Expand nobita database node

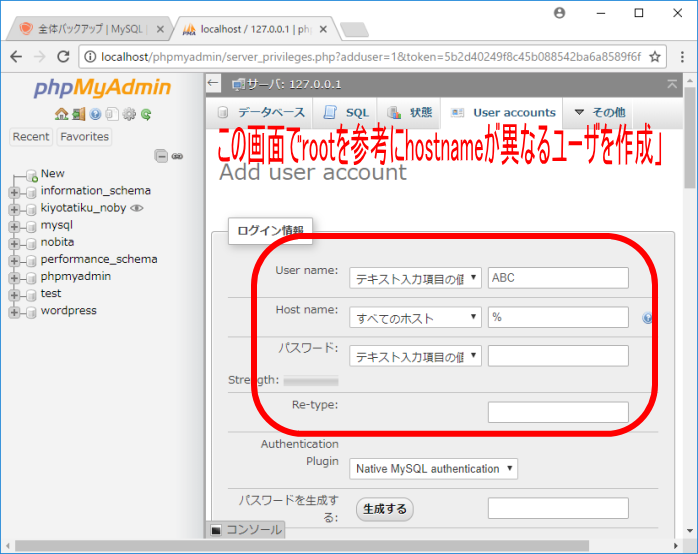14,243
